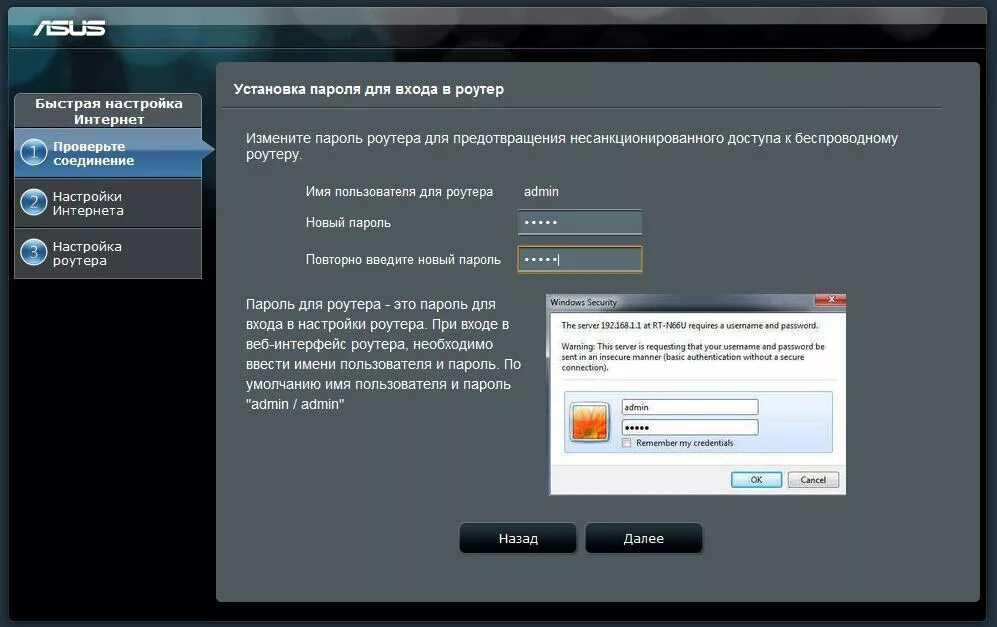This screenshot has width=997, height=627.
Task: Click the Измените пароль роутера description text
Action: 572,146
